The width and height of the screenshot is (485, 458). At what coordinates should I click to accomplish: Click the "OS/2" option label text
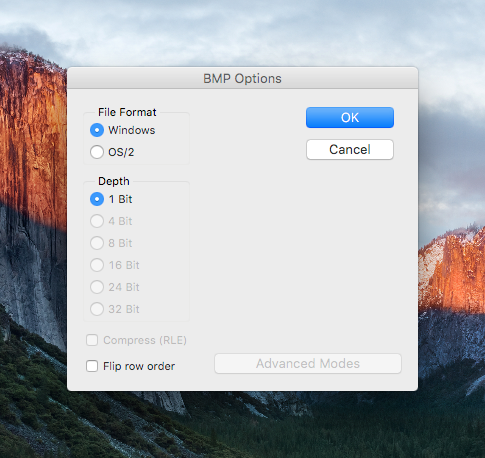pyautogui.click(x=121, y=152)
